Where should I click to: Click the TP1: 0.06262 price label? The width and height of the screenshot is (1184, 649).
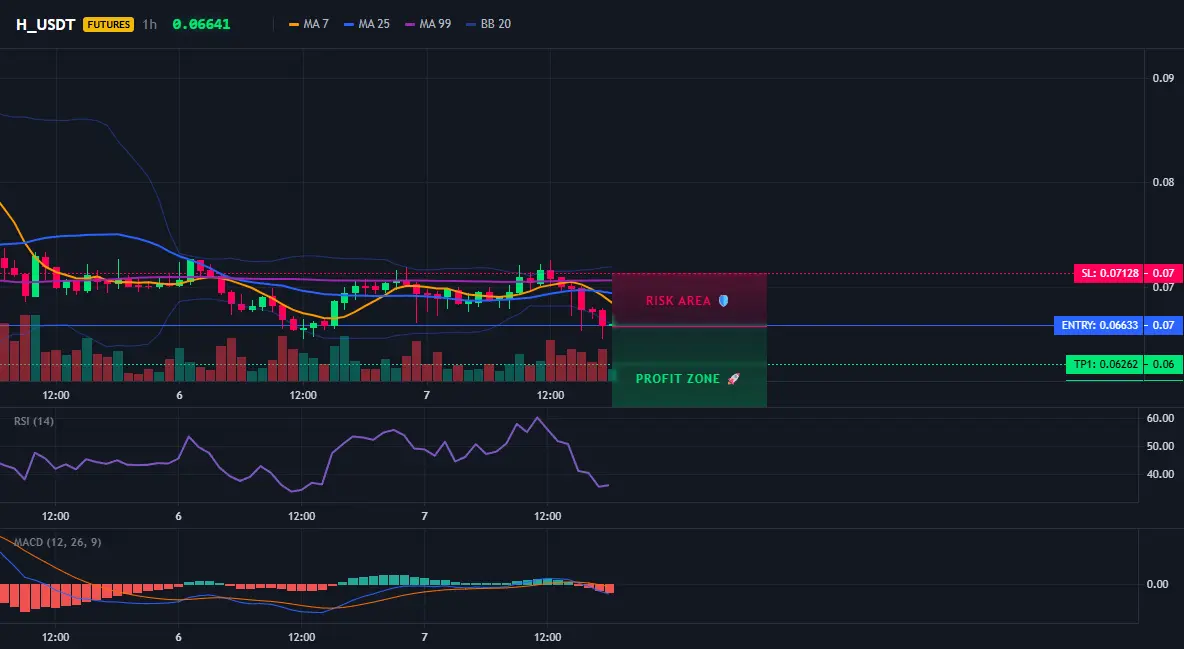(x=1105, y=364)
